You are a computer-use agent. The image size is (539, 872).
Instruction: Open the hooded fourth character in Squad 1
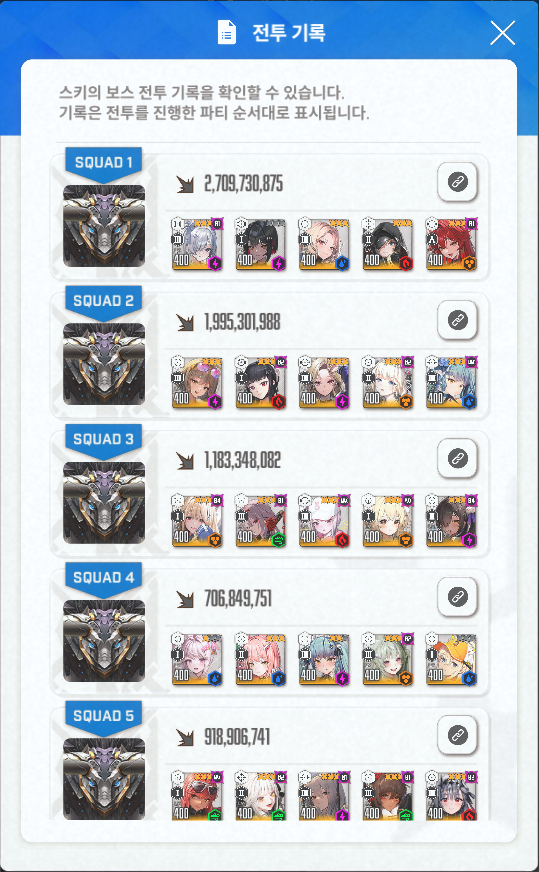point(388,244)
